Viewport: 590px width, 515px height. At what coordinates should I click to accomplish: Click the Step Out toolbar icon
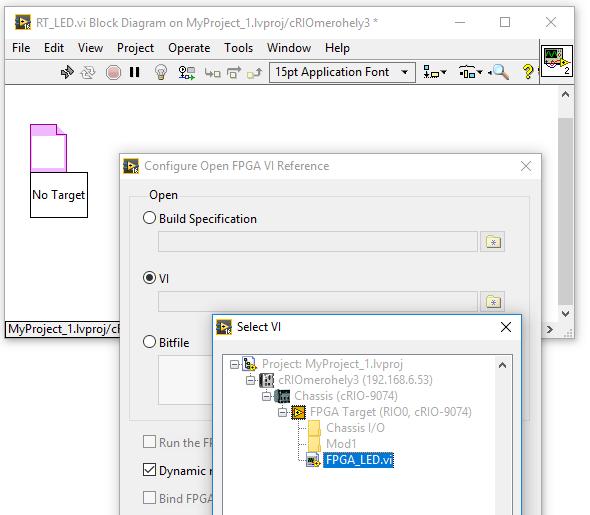254,73
